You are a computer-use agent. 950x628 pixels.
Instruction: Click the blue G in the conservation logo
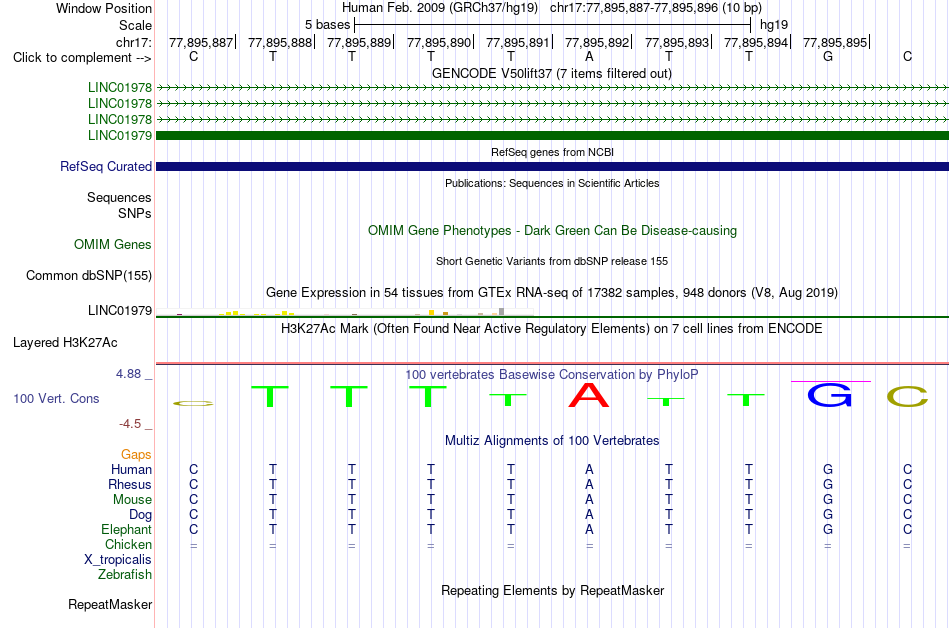pos(830,395)
